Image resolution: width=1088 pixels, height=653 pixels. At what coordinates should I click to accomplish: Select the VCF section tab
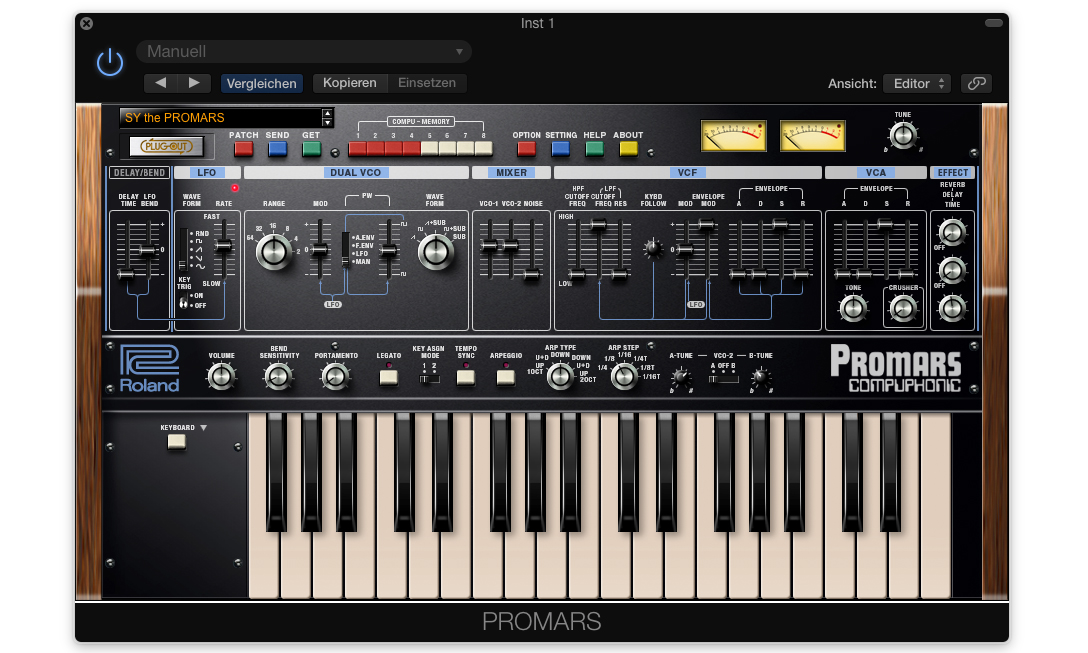point(687,172)
